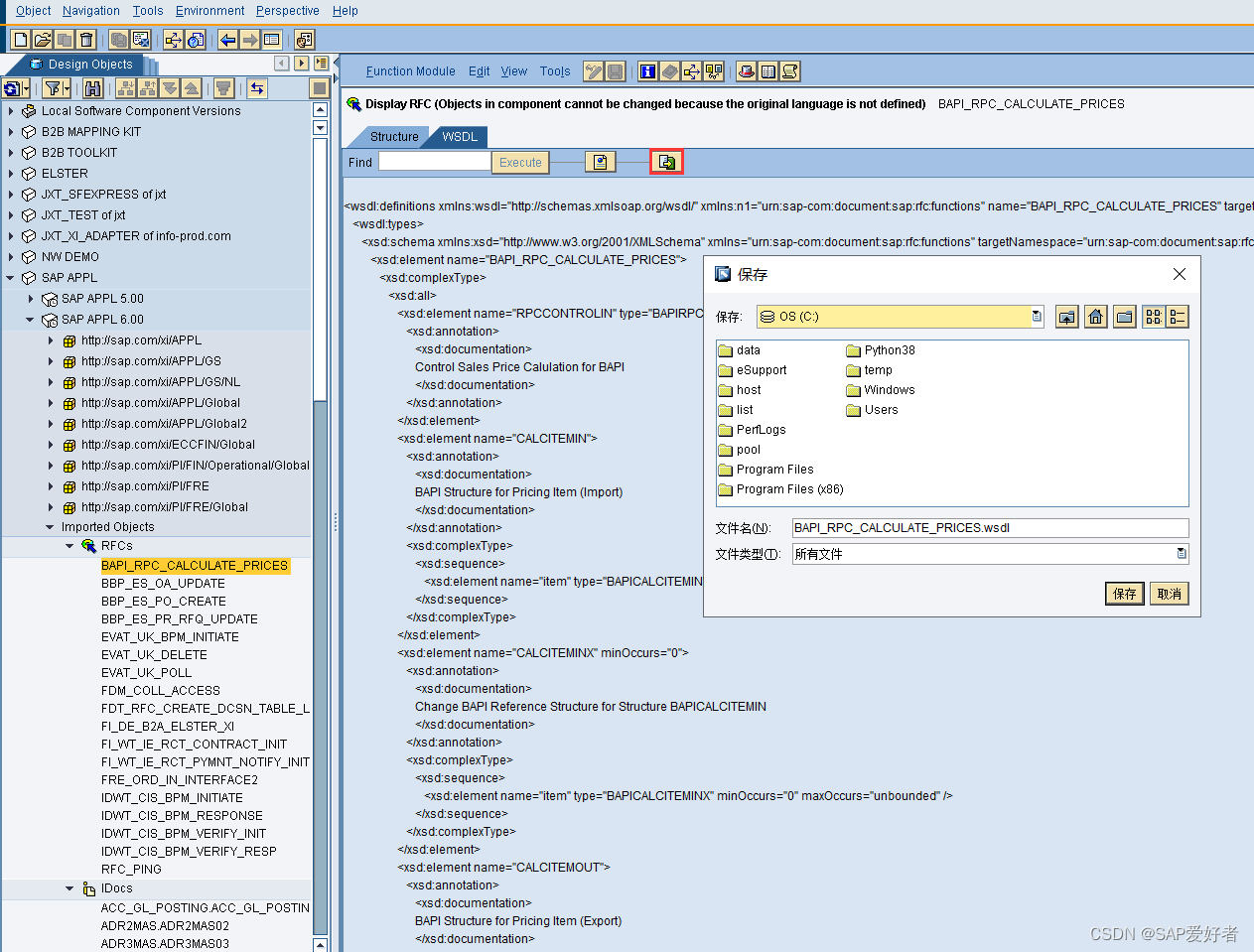Screen dimensions: 1254x952
Task: Open the save location drive dropdown
Action: coord(1036,317)
